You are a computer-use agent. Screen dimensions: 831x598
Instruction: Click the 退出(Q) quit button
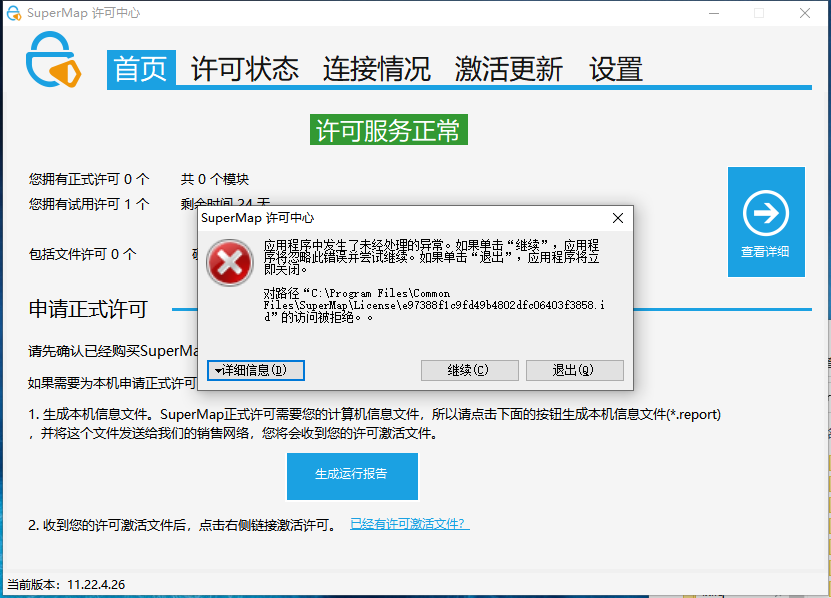coord(574,370)
